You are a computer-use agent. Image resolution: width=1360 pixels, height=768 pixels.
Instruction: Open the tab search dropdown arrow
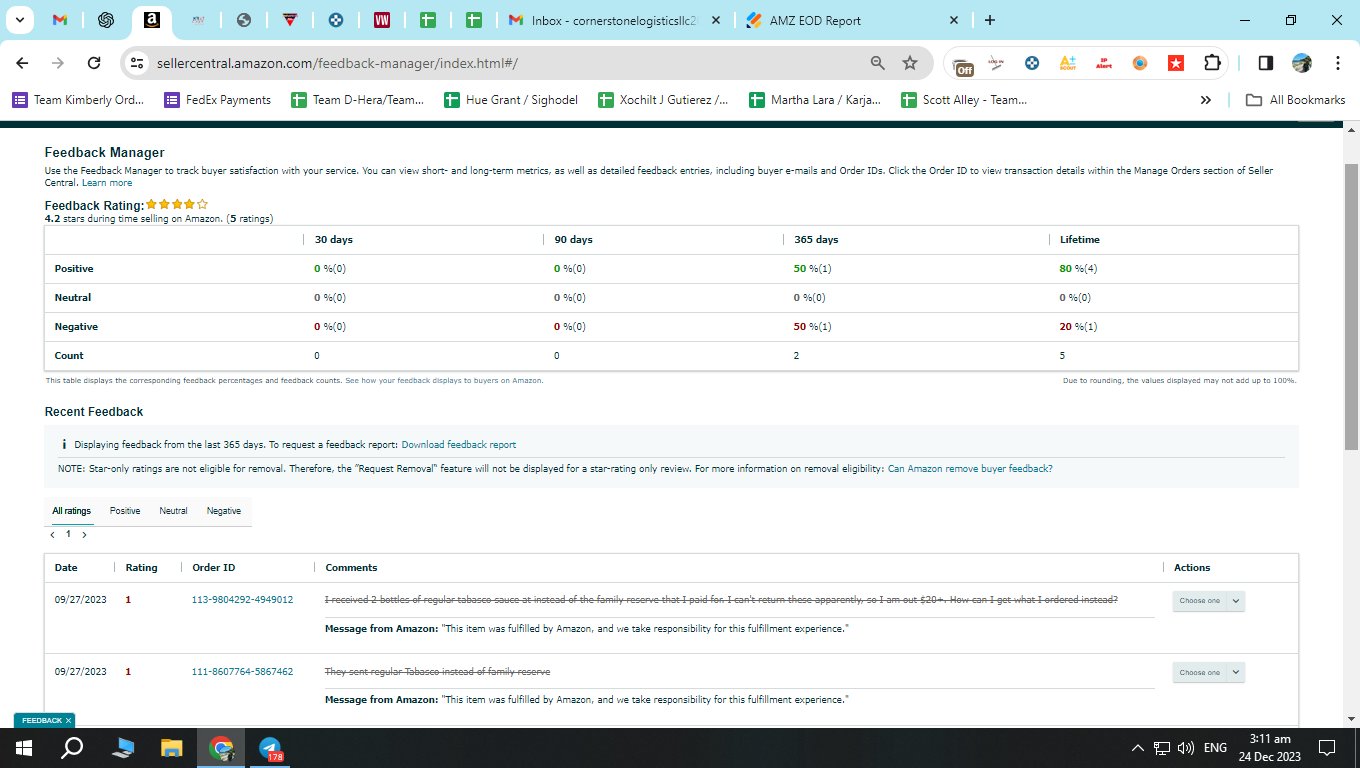coord(18,20)
